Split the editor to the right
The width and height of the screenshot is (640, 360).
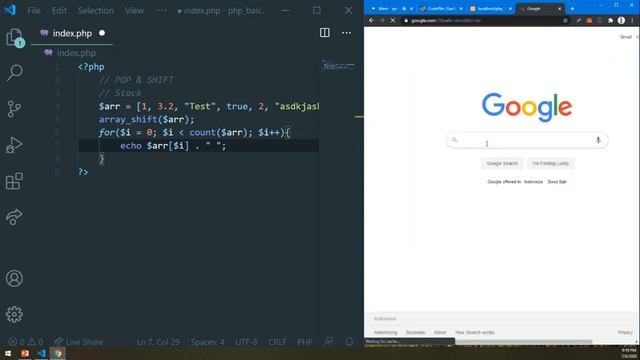pos(324,33)
